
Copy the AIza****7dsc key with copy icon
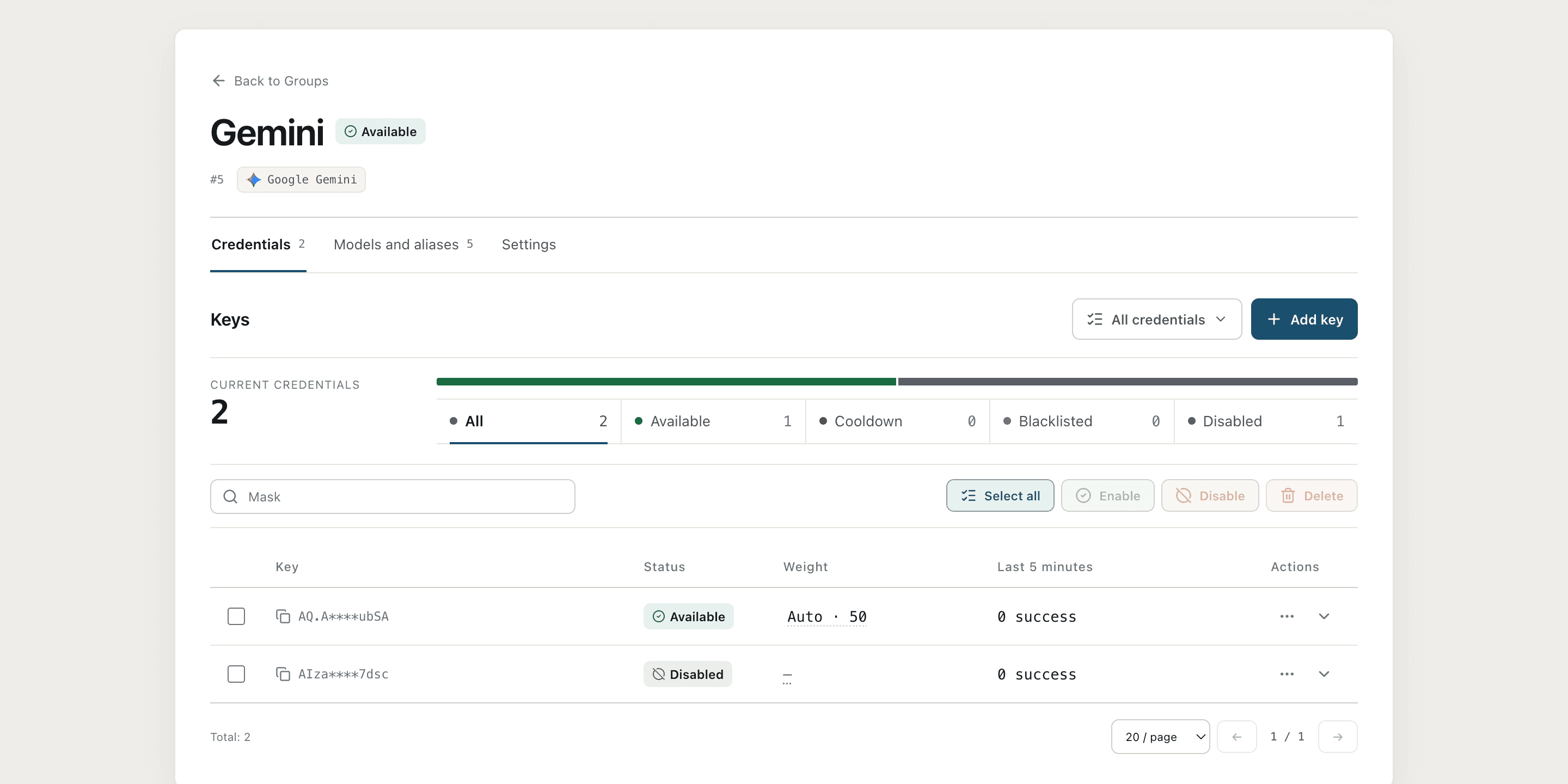tap(283, 674)
